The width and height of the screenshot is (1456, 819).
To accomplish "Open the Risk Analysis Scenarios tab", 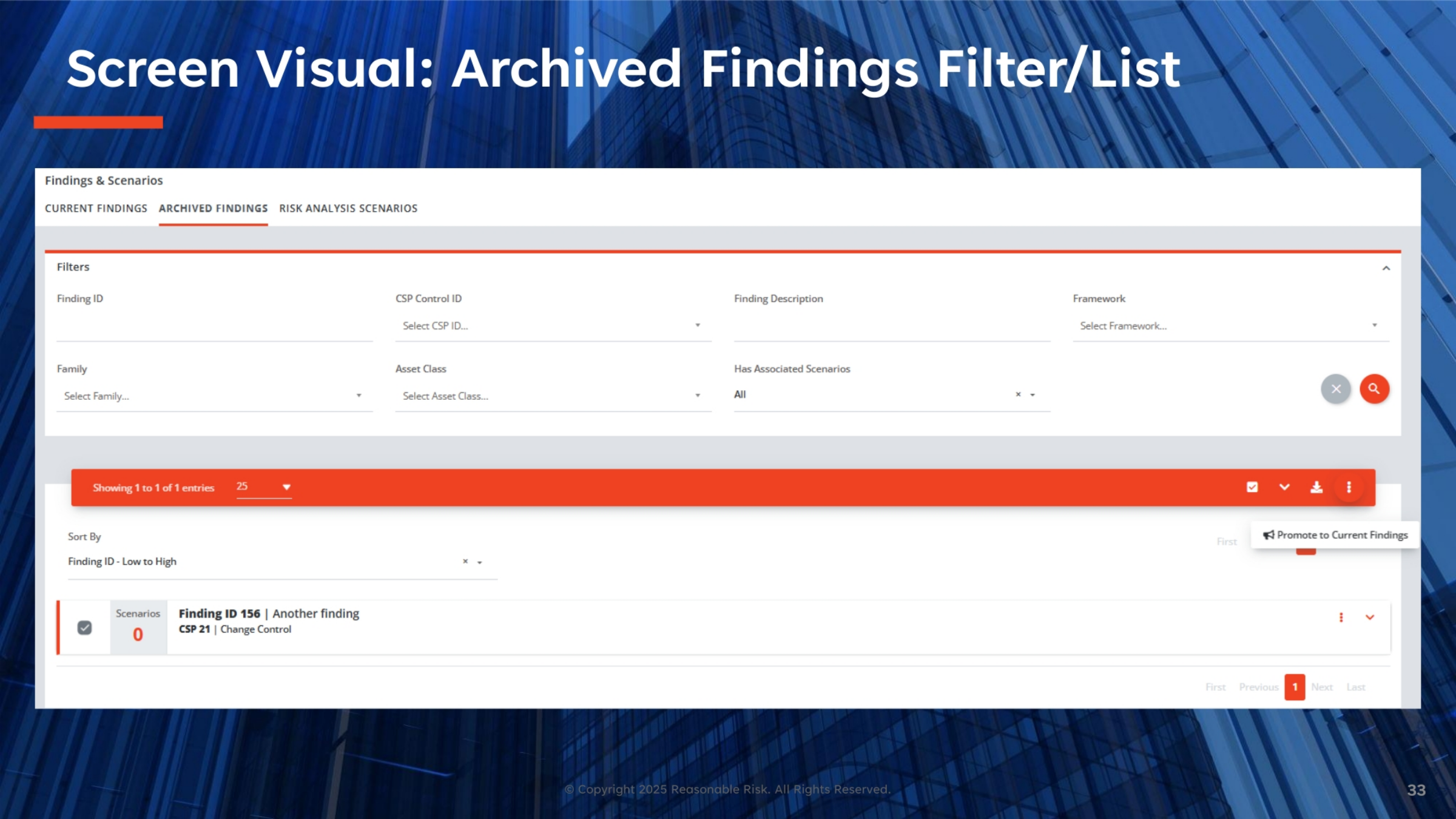I will [x=348, y=208].
